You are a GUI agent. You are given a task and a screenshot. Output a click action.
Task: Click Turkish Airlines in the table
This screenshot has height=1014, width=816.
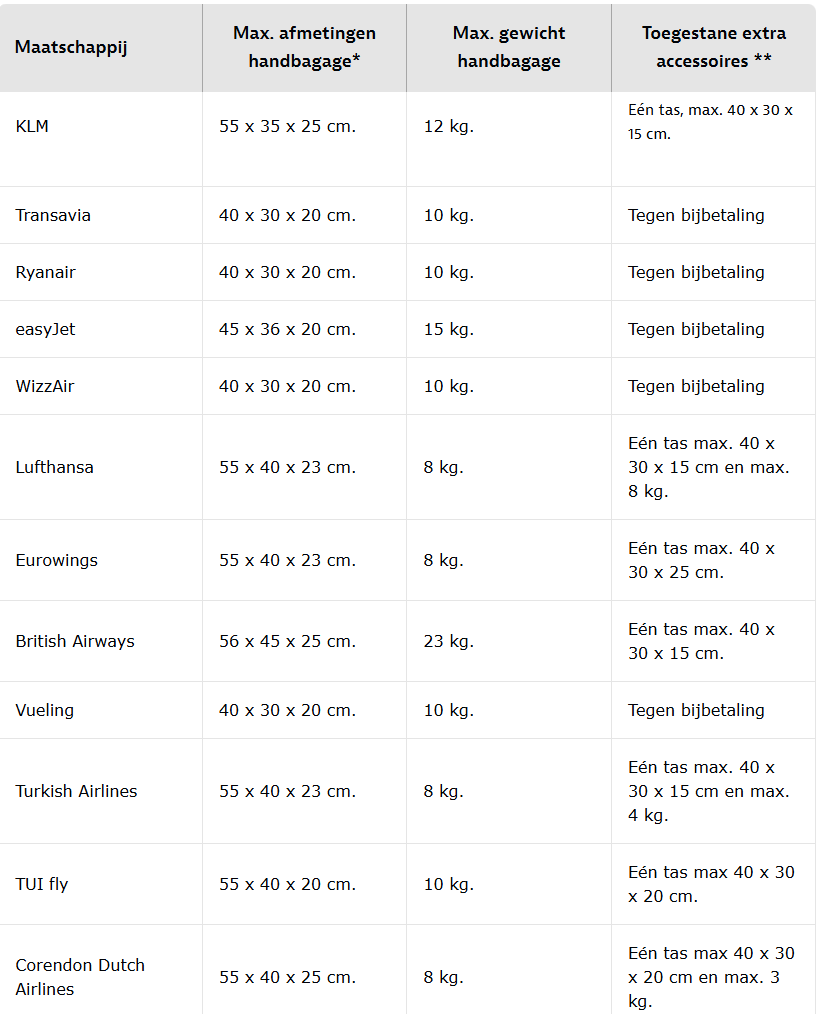[76, 791]
